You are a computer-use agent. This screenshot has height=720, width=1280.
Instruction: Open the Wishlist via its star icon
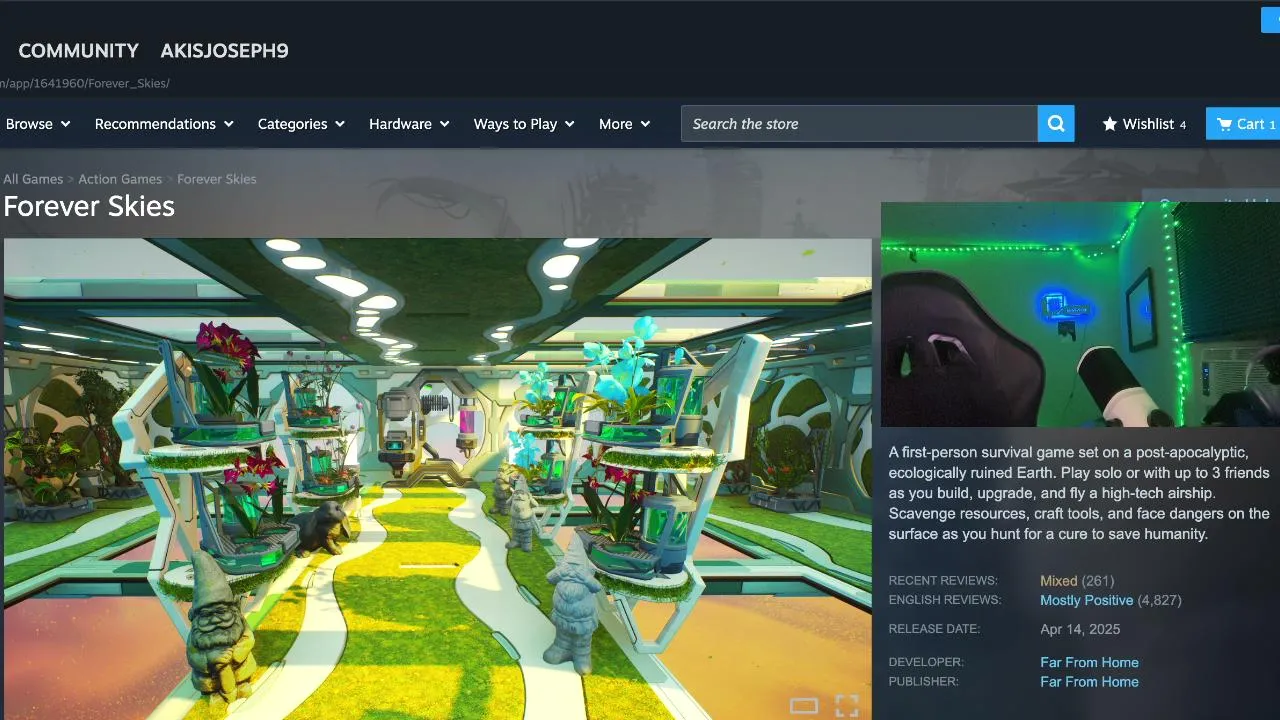[1110, 124]
